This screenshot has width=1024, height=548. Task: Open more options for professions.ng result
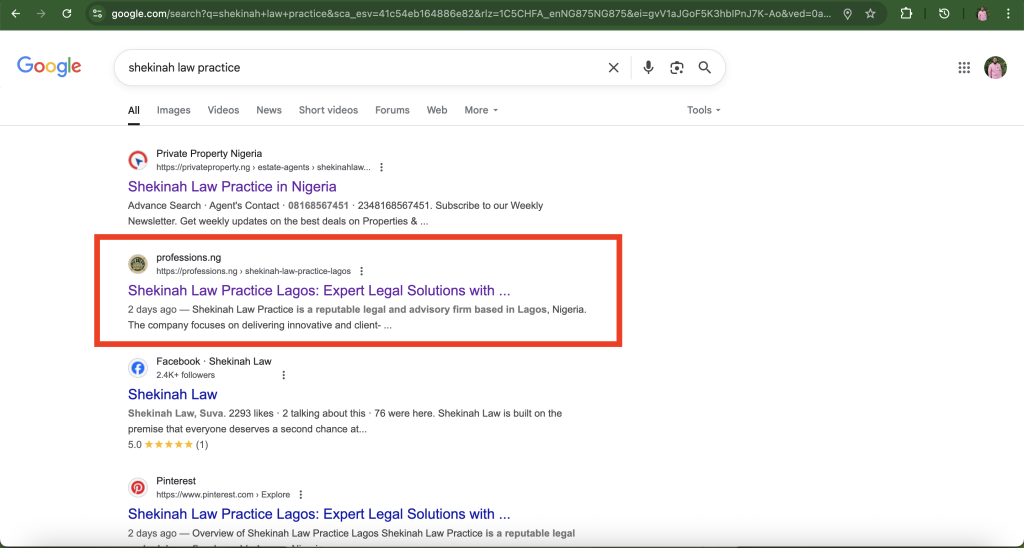click(x=361, y=271)
